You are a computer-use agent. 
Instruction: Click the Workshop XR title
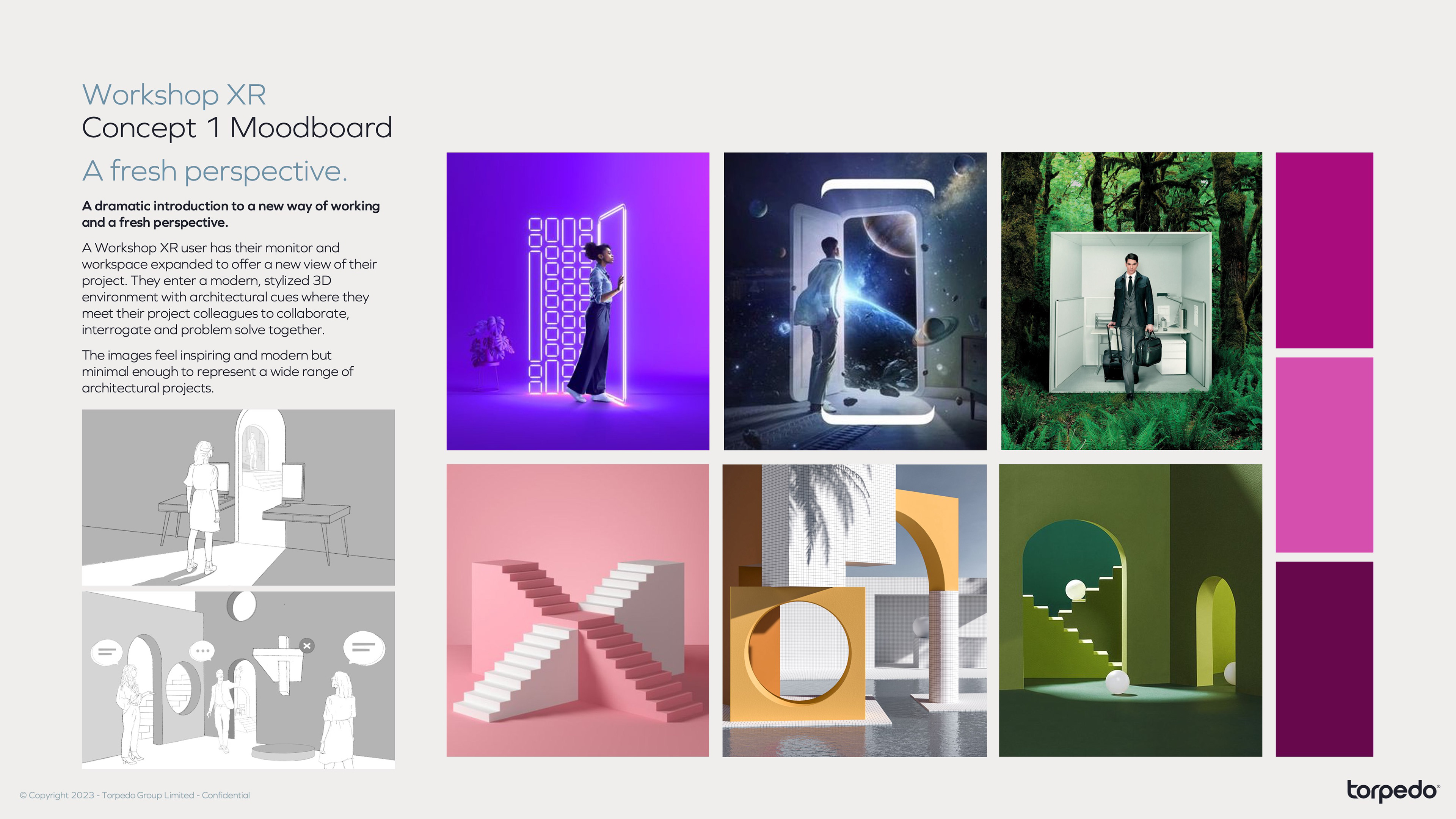point(174,94)
